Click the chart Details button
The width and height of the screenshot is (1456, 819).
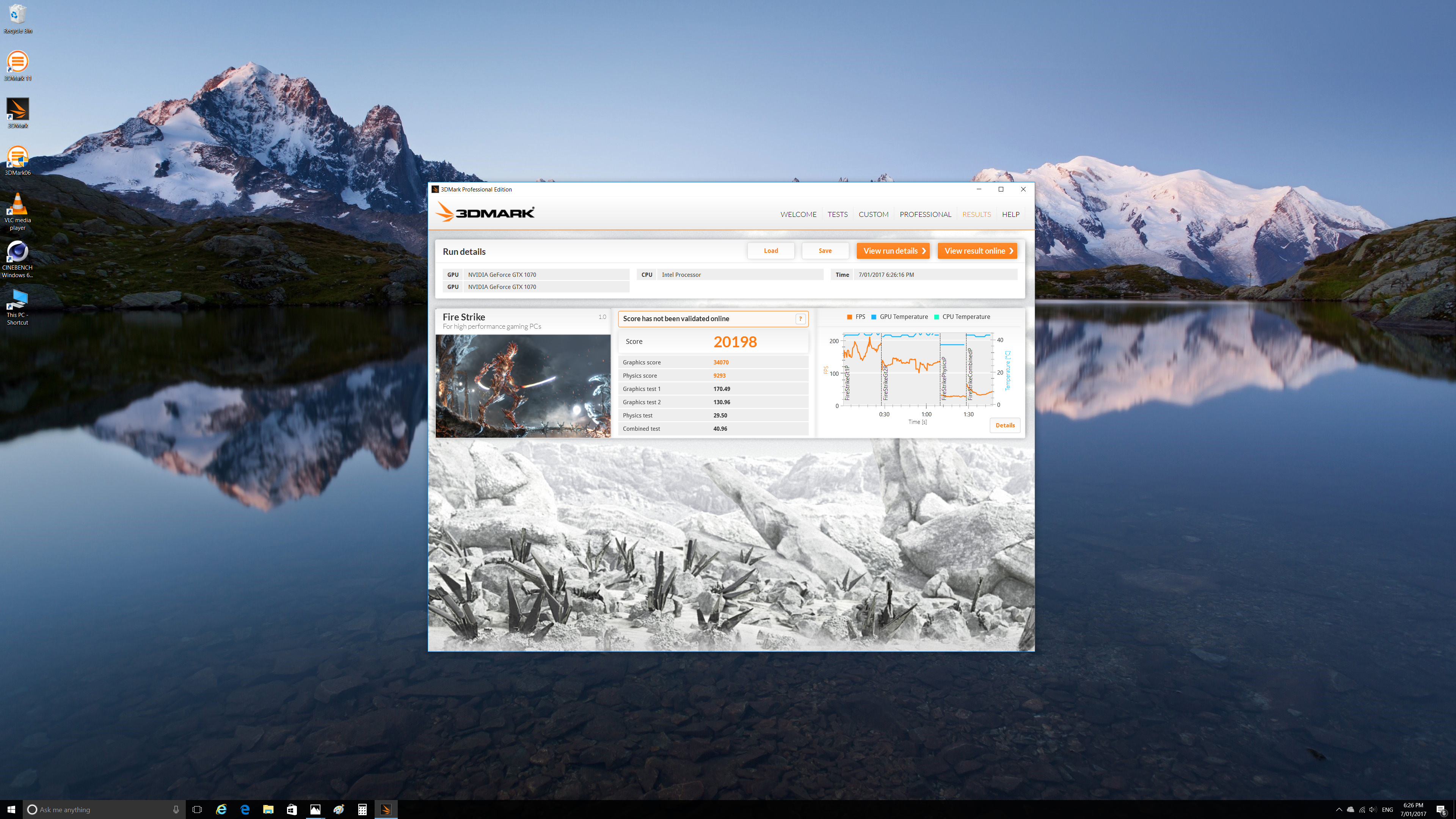point(1005,425)
